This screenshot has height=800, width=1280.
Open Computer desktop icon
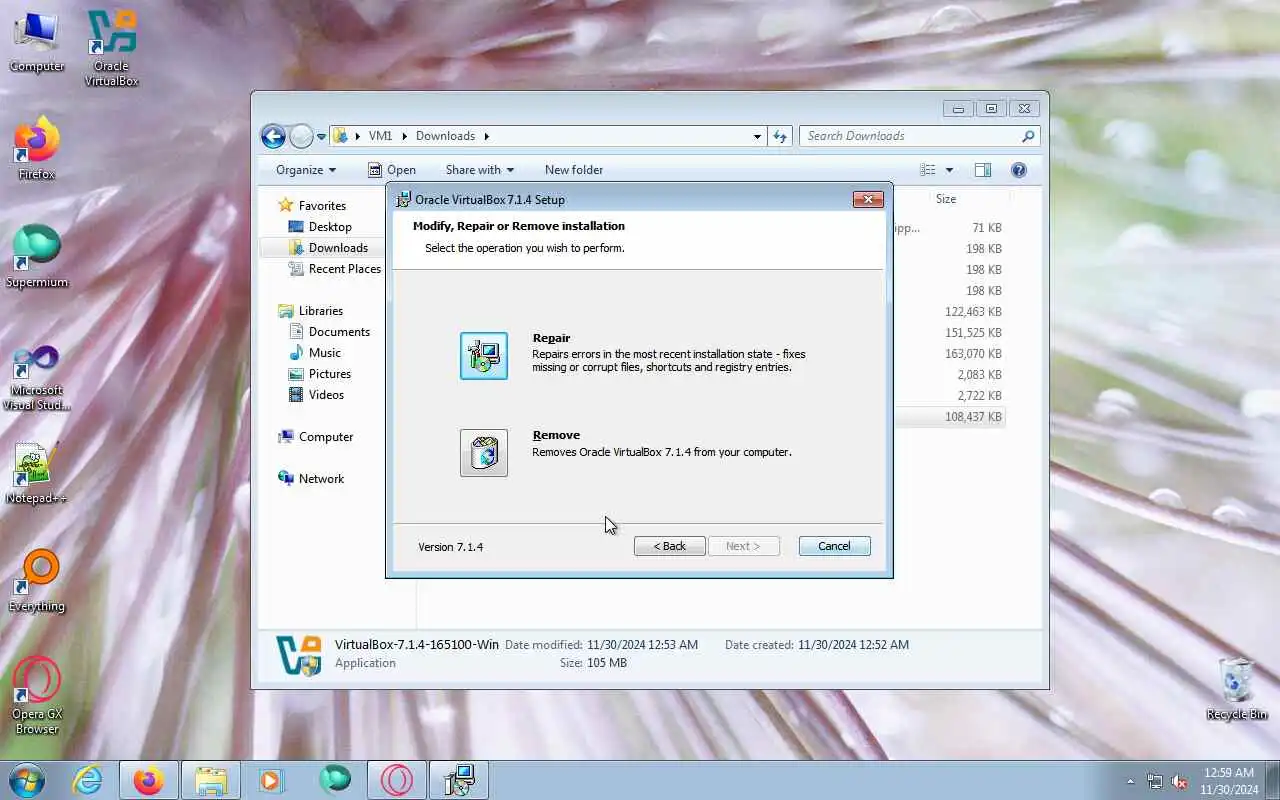pyautogui.click(x=37, y=41)
